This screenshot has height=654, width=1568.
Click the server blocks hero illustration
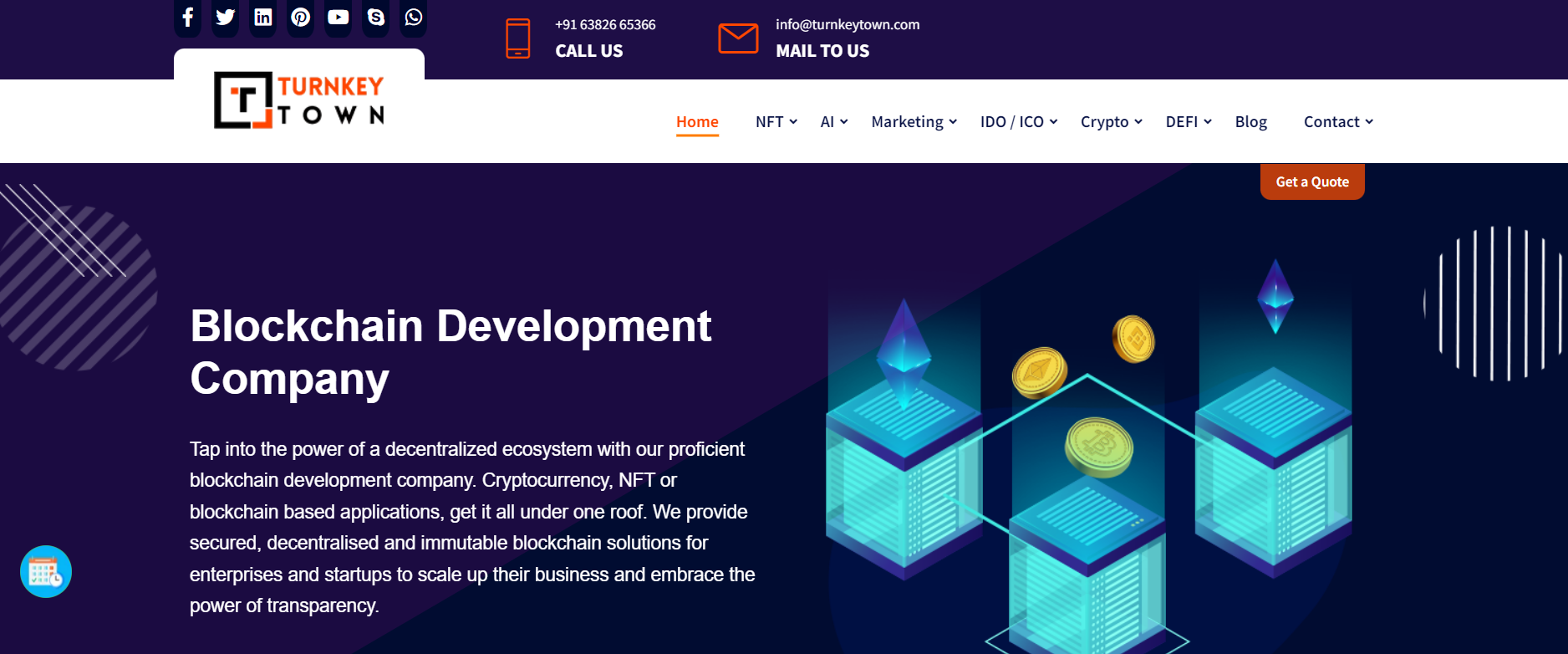pos(1088,456)
